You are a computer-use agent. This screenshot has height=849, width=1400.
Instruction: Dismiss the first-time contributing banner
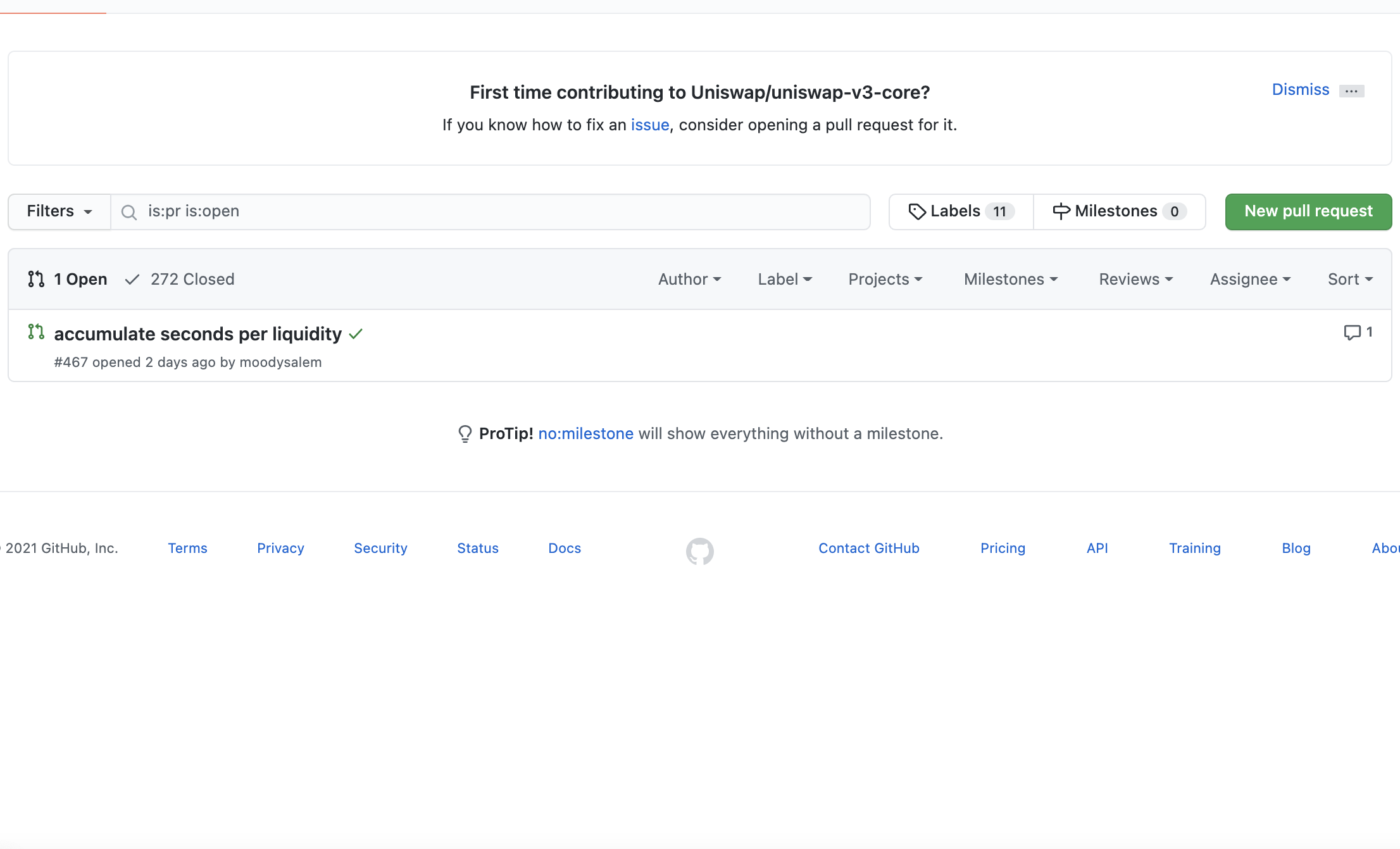(x=1300, y=90)
